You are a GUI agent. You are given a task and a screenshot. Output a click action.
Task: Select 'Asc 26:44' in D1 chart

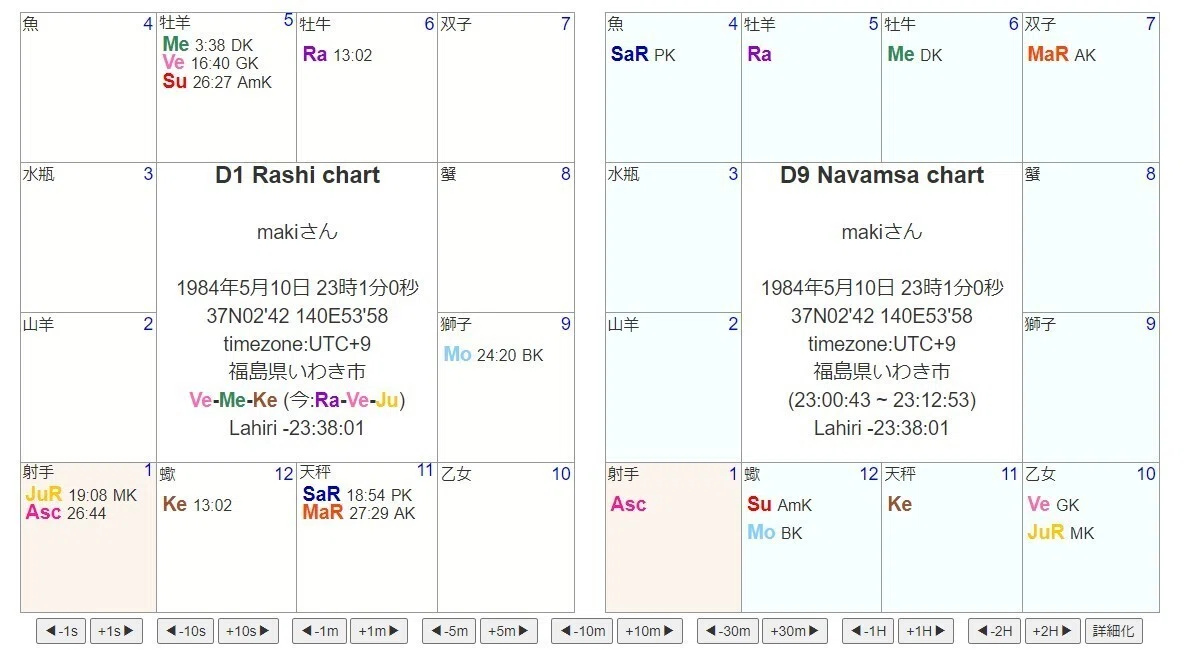point(65,513)
